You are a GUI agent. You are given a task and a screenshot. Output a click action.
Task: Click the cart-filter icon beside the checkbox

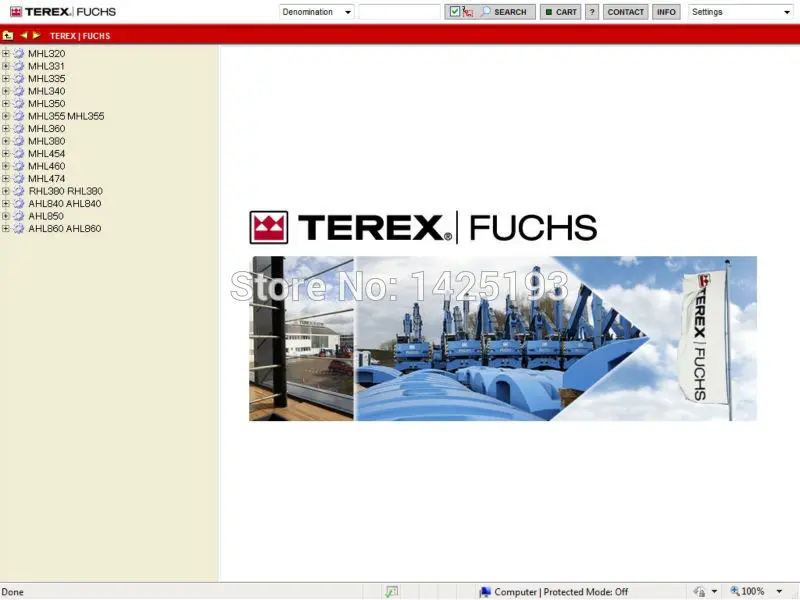pyautogui.click(x=466, y=12)
